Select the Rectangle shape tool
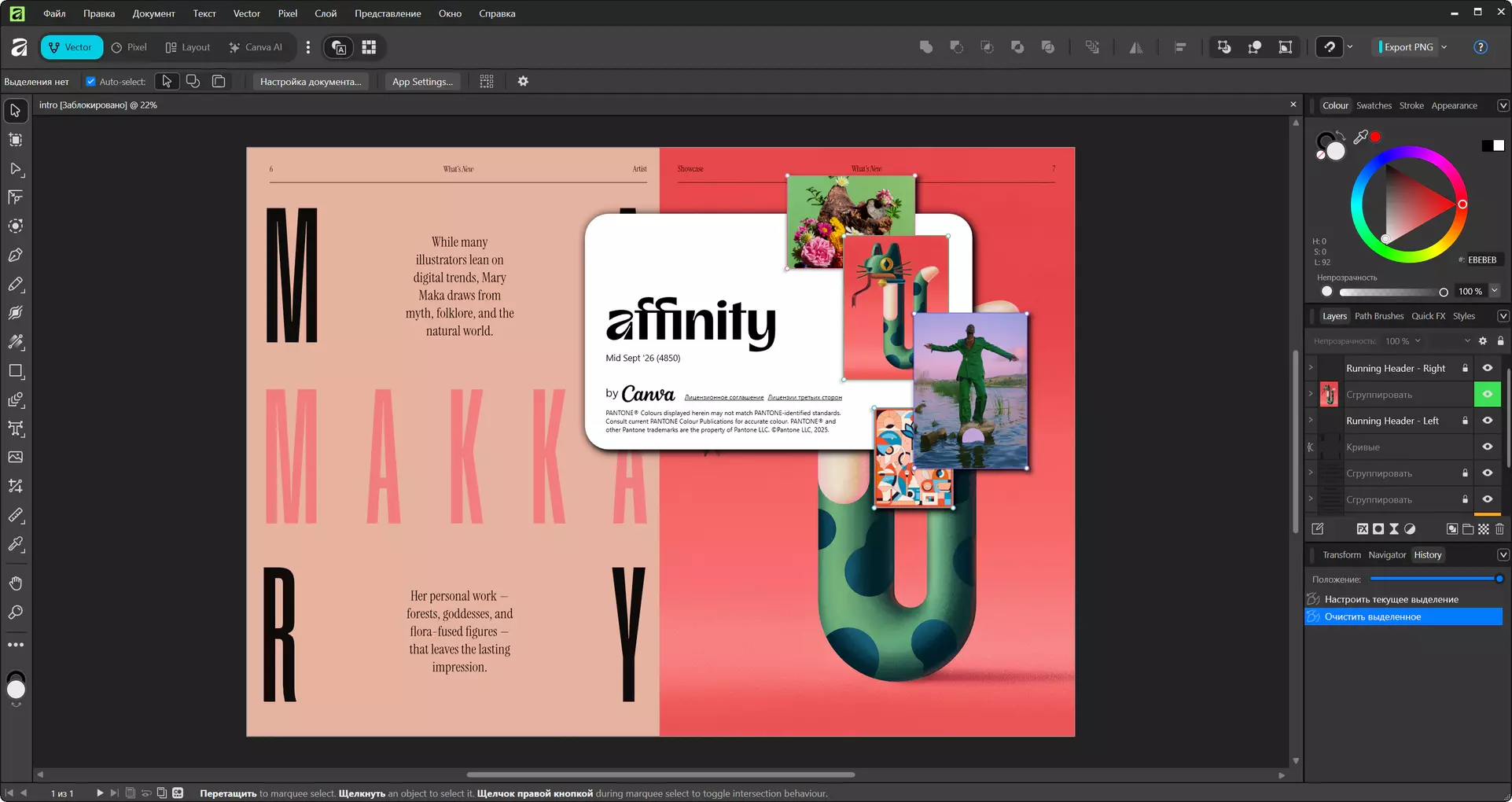The image size is (1512, 802). (16, 371)
